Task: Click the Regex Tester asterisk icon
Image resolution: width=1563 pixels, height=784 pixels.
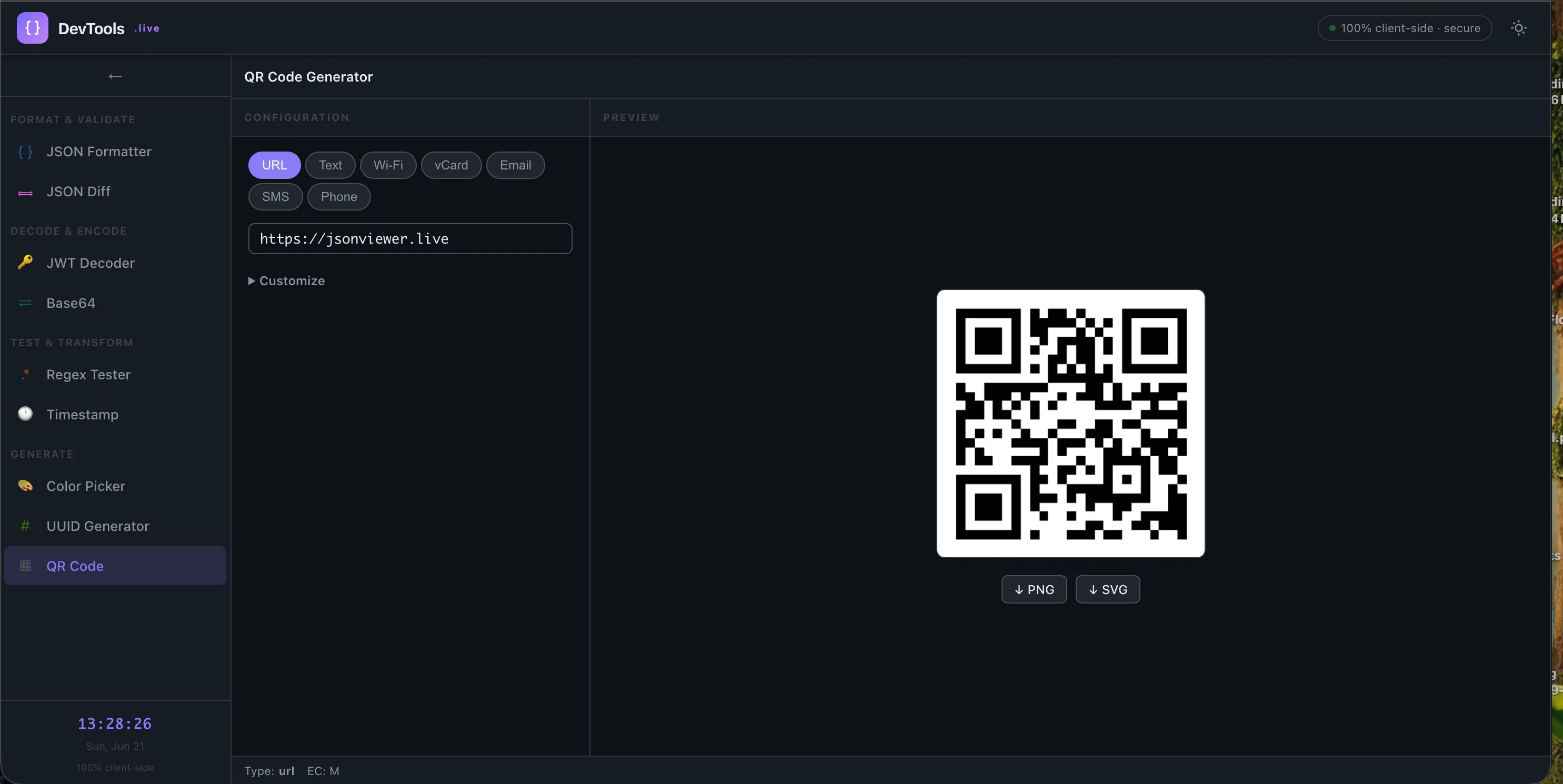Action: (25, 375)
